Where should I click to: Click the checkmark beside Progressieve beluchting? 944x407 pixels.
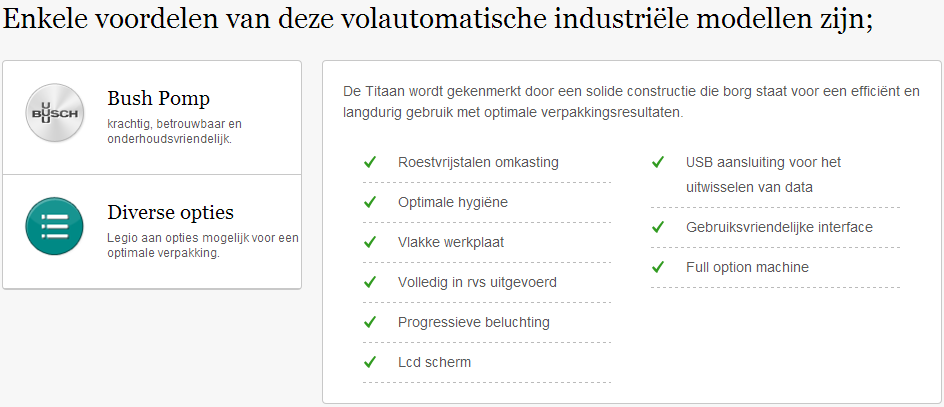(x=370, y=322)
